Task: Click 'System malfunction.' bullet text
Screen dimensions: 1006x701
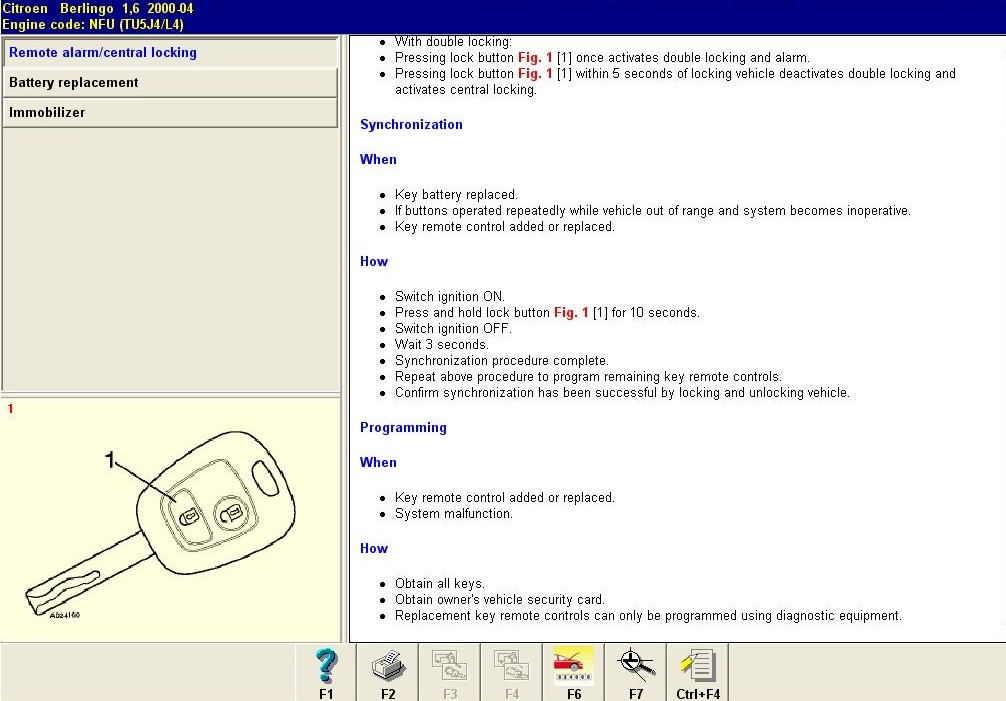Action: point(454,514)
